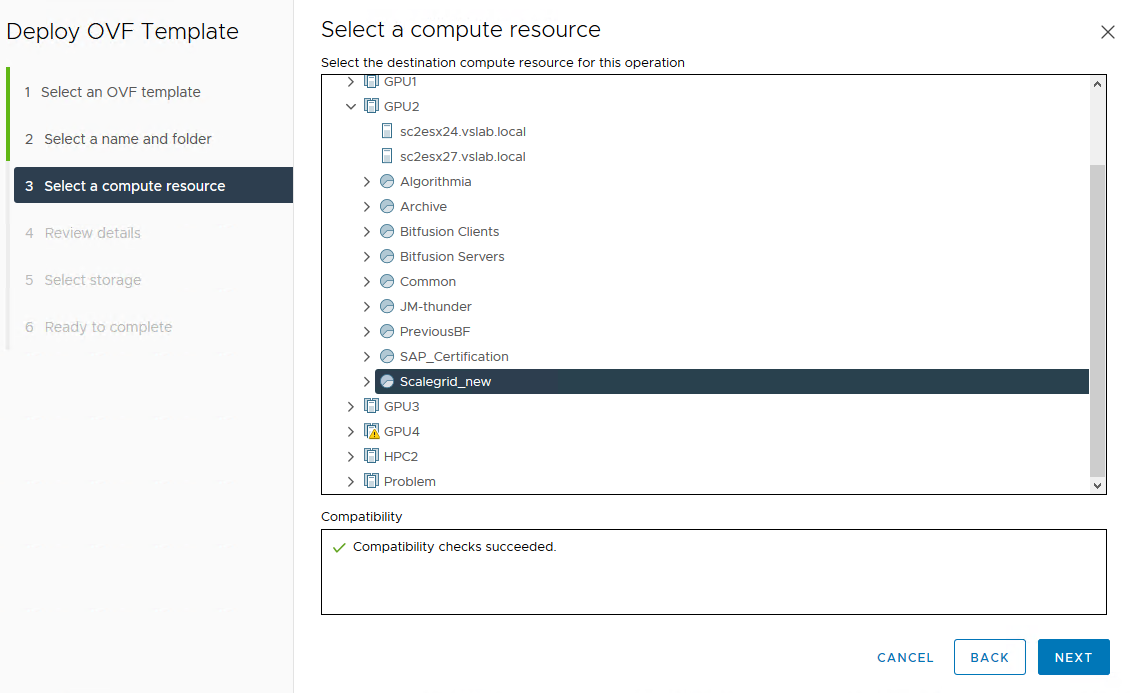Click the Bitfusion Servers resource pool icon
1130x693 pixels.
click(x=387, y=256)
